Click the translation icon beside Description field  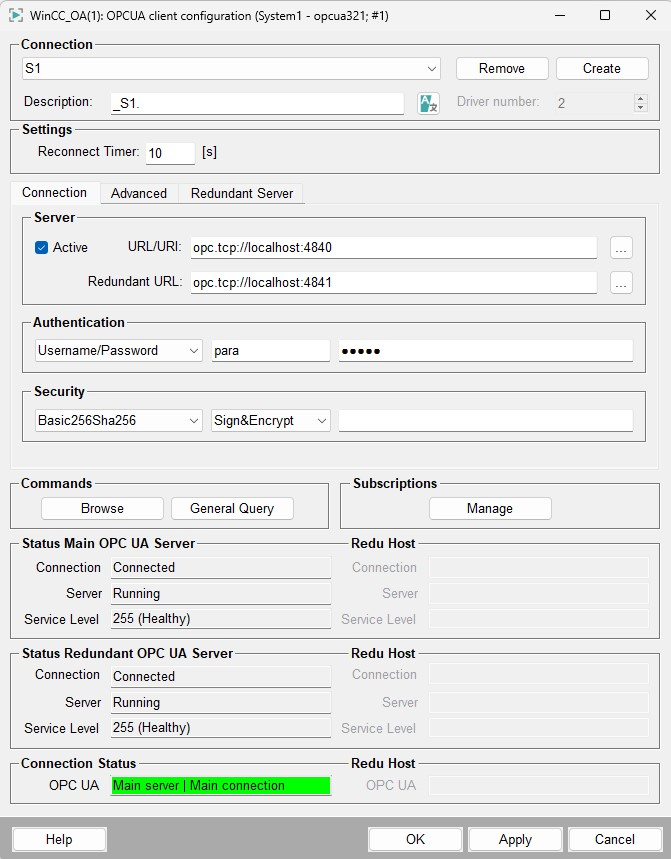[428, 103]
